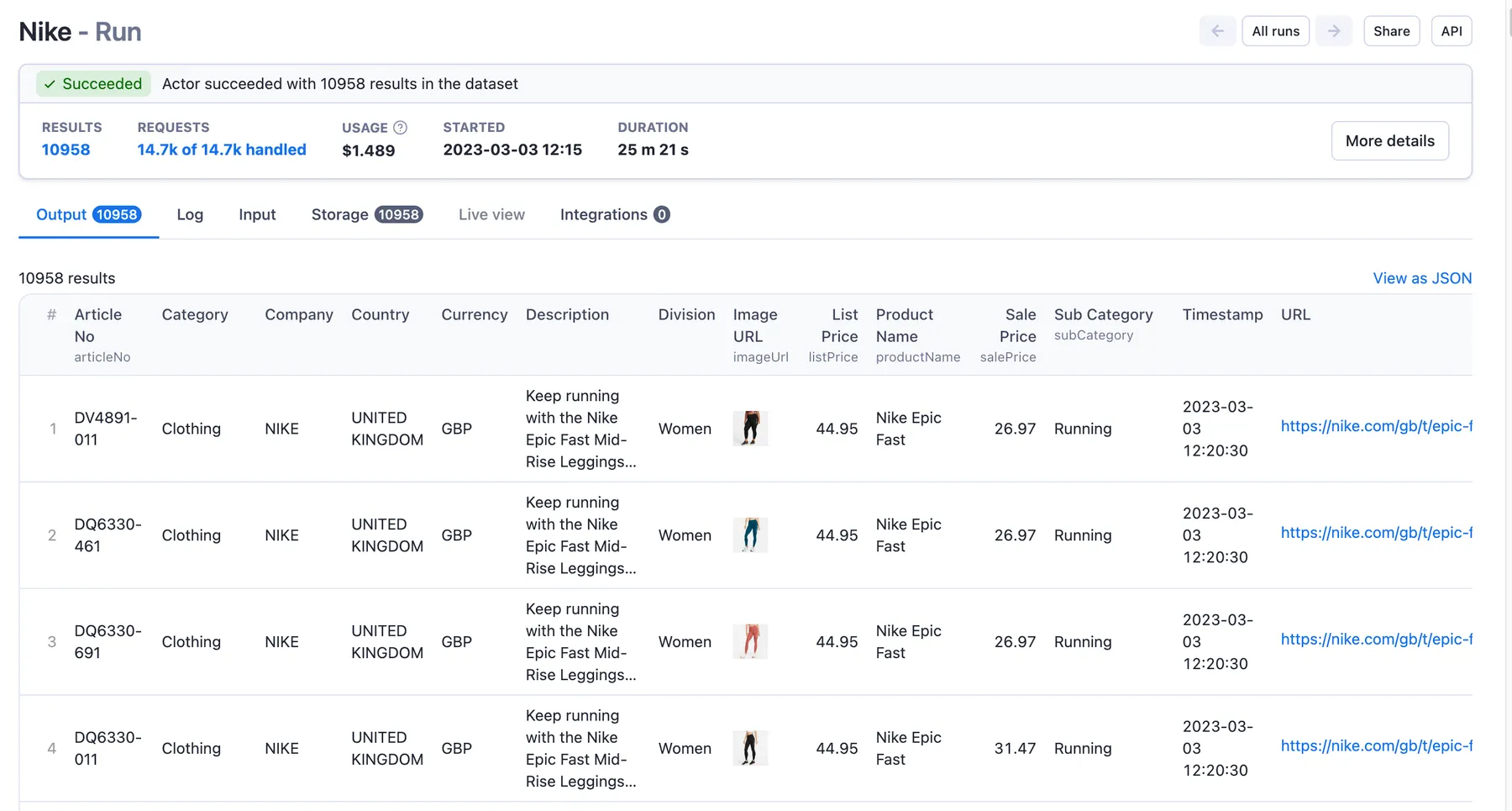Click the Sale Price column header

(1008, 335)
